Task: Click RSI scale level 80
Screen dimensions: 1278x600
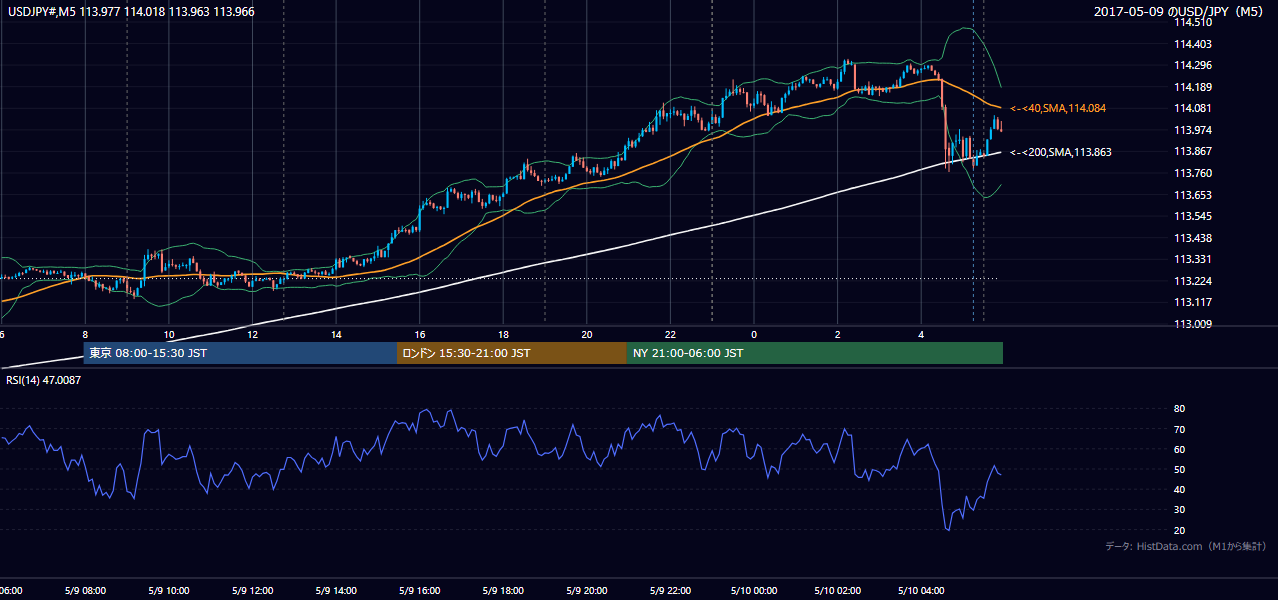Action: point(1179,409)
